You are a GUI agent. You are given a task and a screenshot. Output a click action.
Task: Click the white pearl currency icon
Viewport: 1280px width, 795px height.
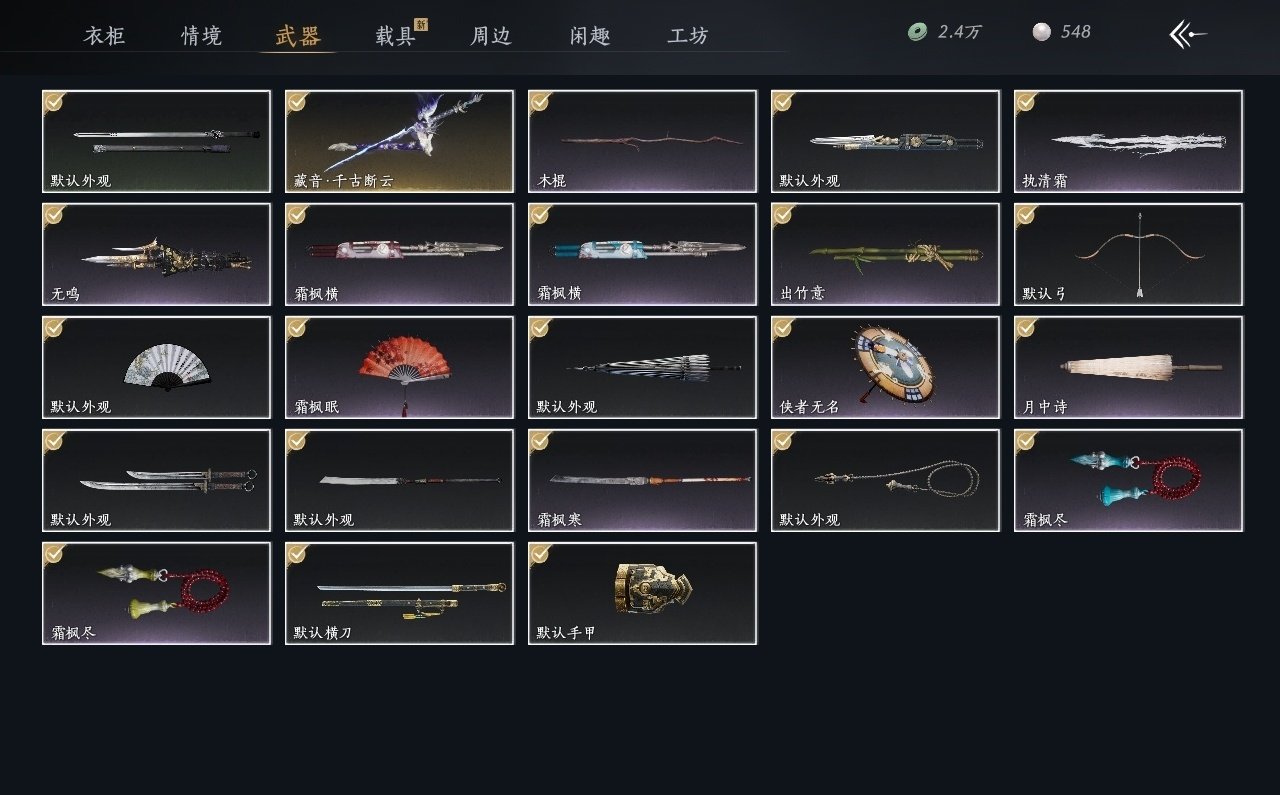pyautogui.click(x=1042, y=32)
